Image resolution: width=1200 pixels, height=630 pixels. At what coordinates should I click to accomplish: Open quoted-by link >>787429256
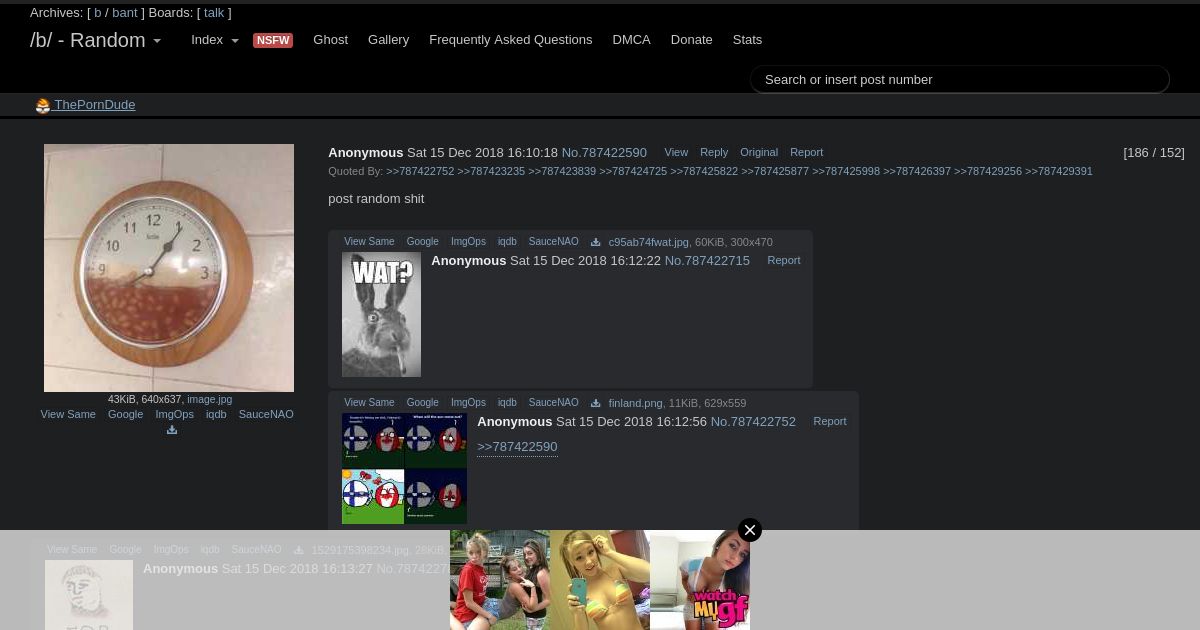[x=988, y=171]
